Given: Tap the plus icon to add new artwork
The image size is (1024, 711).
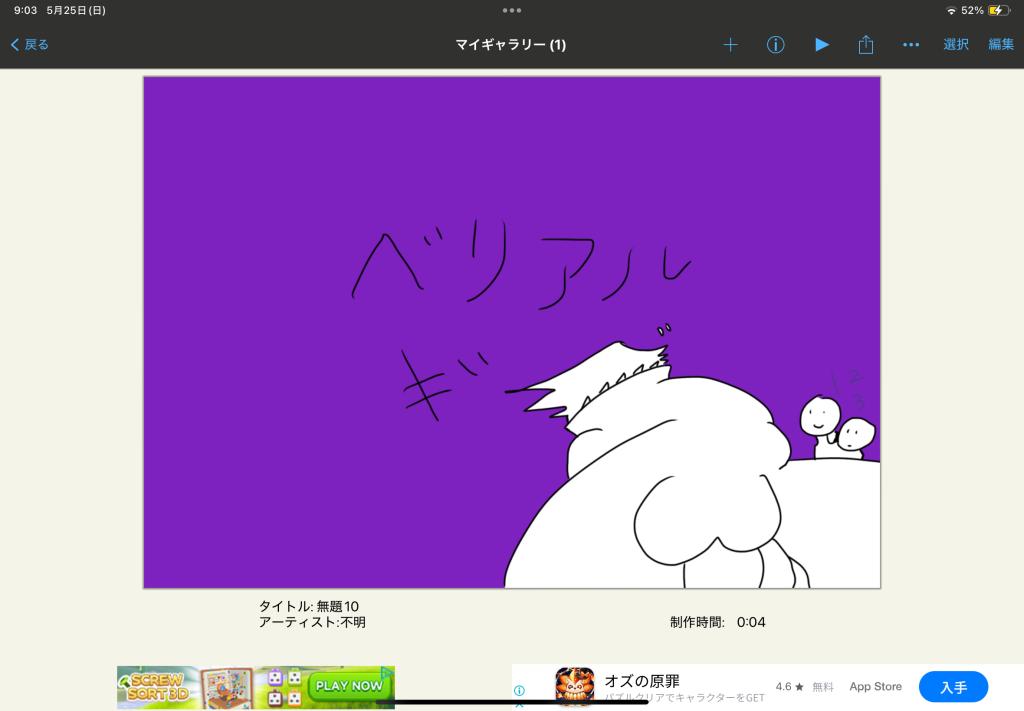Looking at the screenshot, I should pos(730,45).
